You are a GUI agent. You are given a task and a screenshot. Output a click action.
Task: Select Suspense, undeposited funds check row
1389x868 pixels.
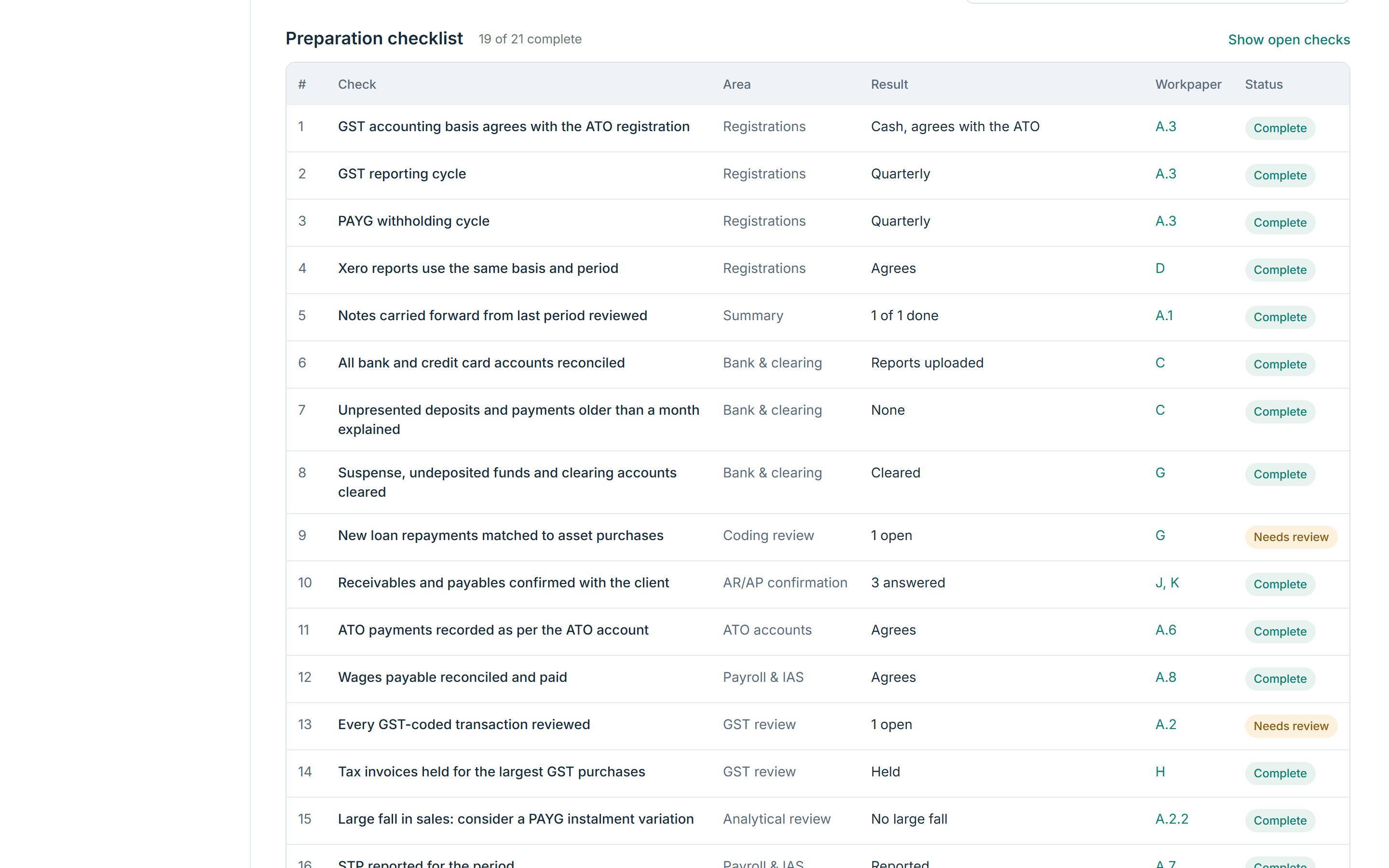(817, 482)
